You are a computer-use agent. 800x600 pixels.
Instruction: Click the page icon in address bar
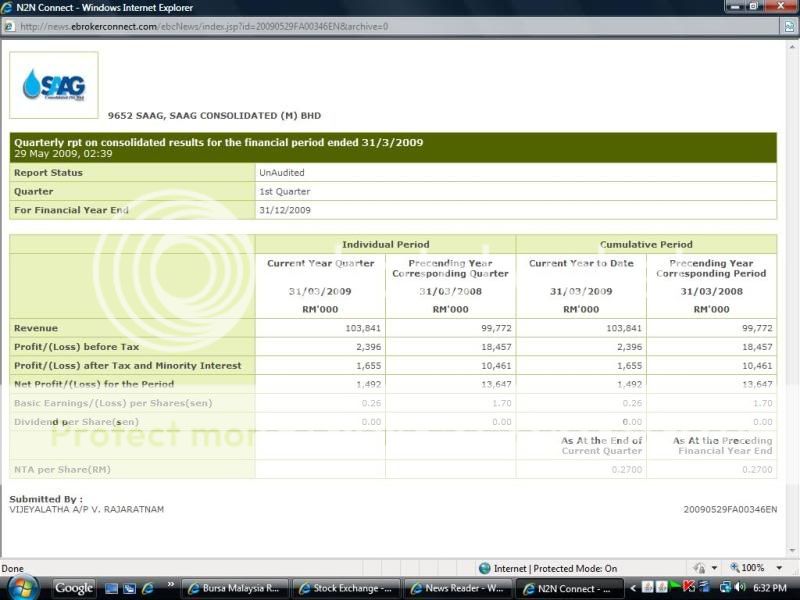pos(9,26)
